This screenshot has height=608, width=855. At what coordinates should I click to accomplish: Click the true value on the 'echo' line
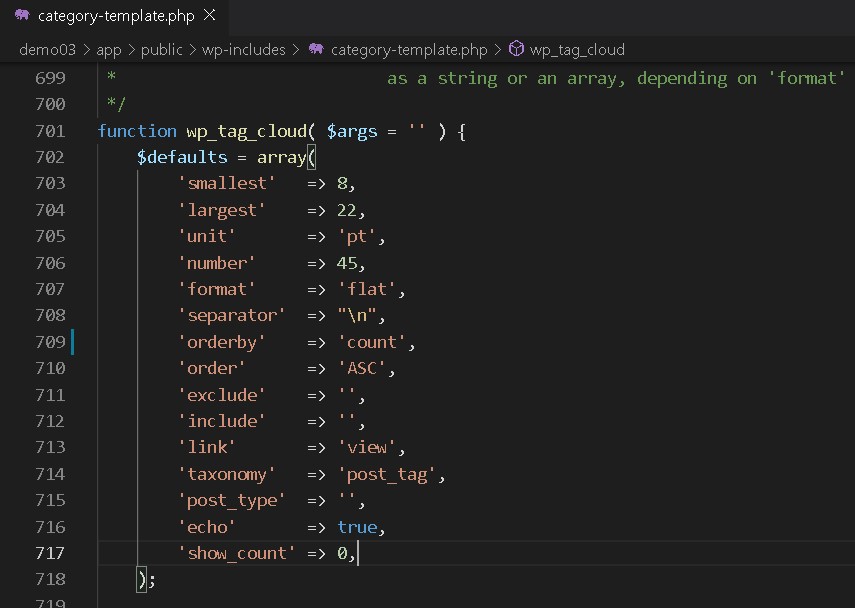[x=357, y=527]
